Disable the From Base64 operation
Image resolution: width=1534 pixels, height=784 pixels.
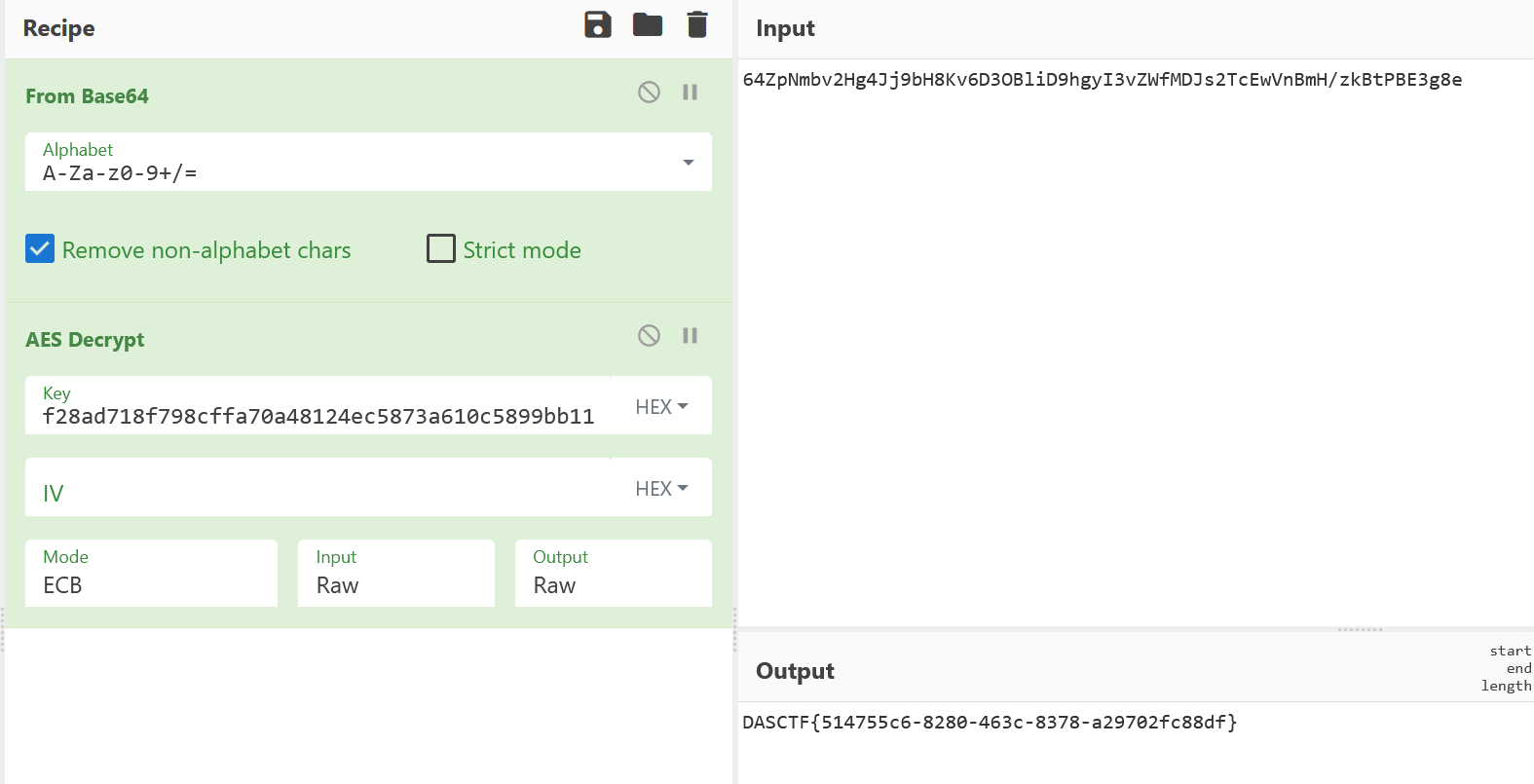click(x=649, y=93)
